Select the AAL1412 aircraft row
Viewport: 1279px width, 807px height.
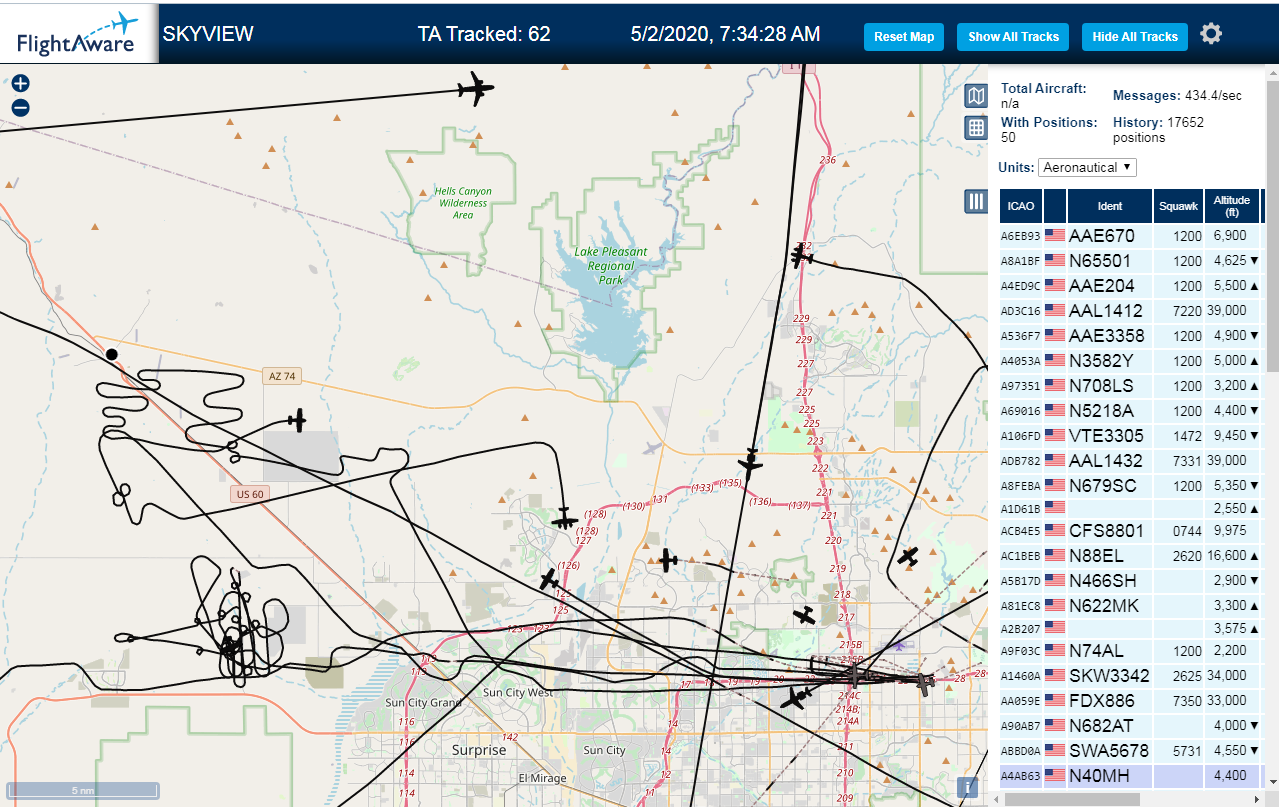click(x=1130, y=311)
